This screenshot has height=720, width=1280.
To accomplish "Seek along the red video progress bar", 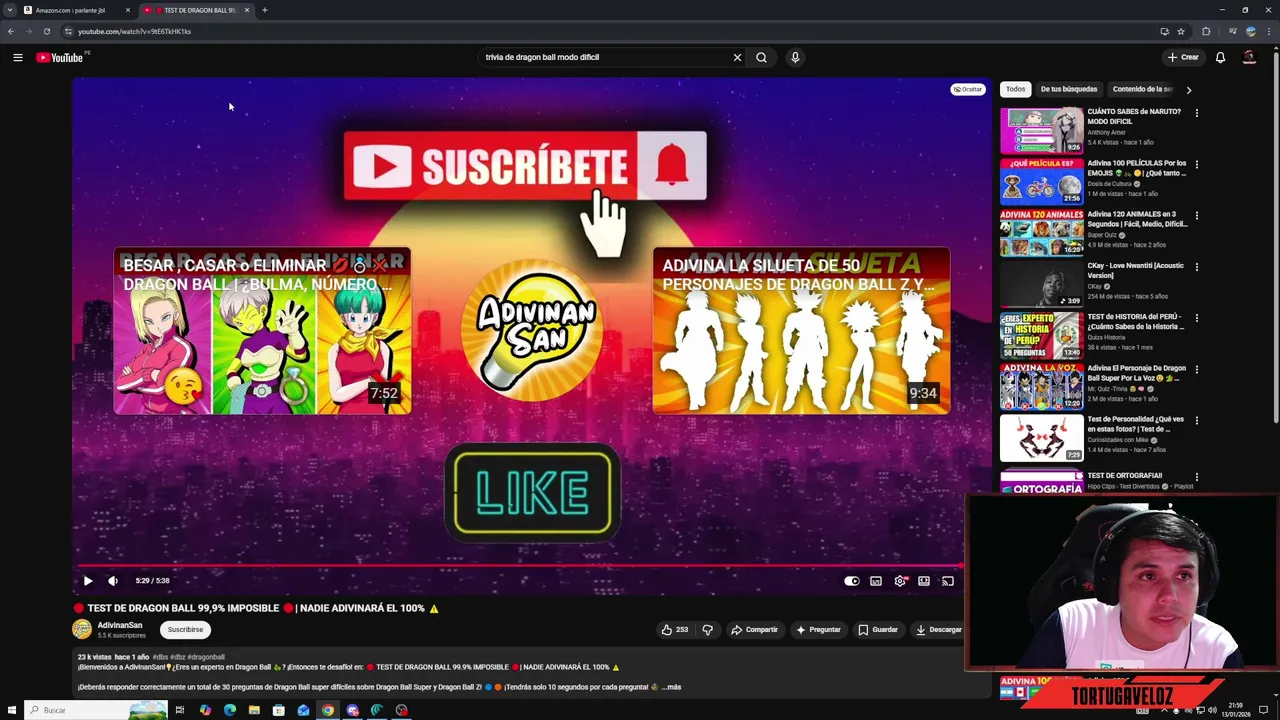I will (x=520, y=566).
